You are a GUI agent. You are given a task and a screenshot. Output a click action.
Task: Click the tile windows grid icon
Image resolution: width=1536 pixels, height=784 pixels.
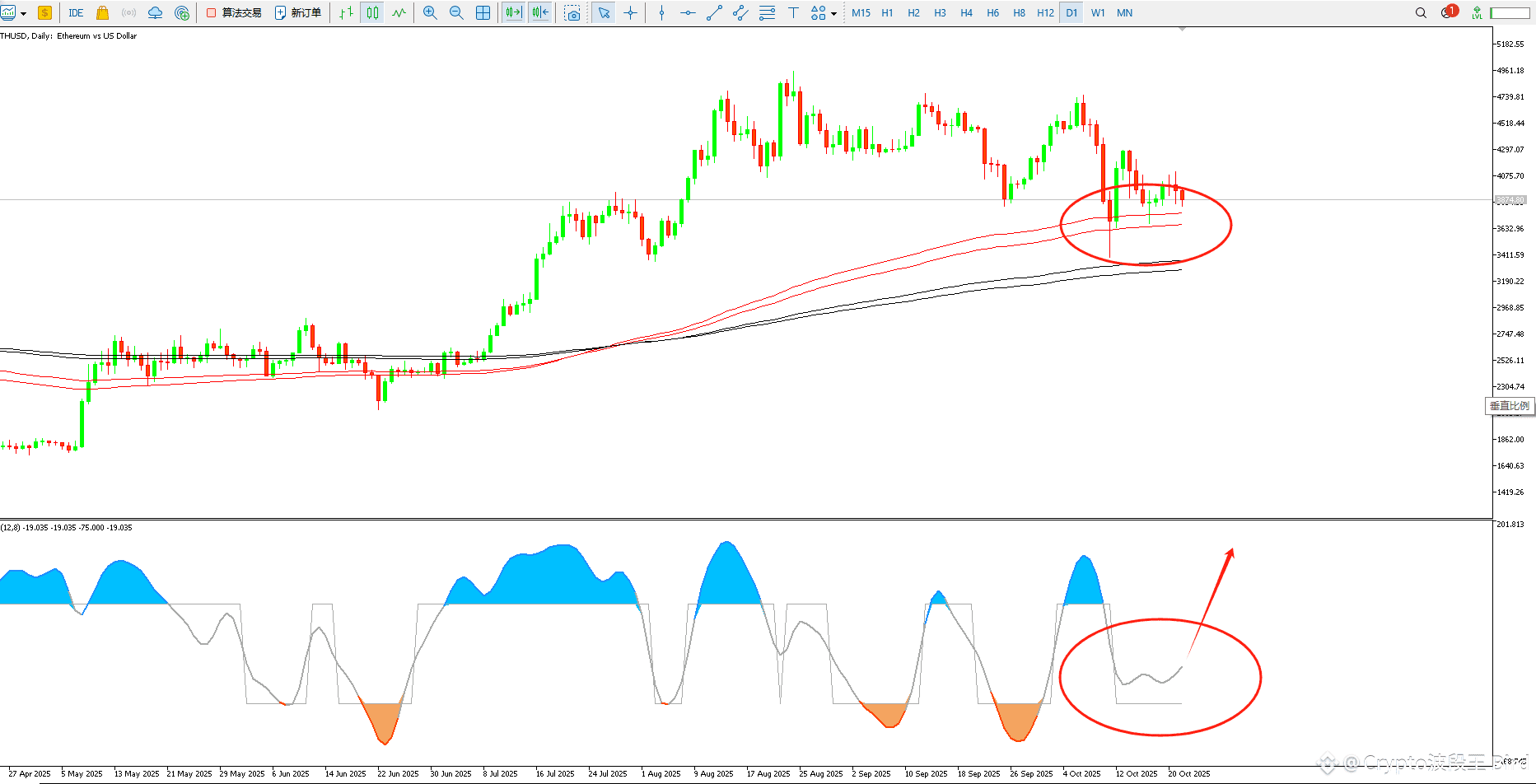coord(483,12)
